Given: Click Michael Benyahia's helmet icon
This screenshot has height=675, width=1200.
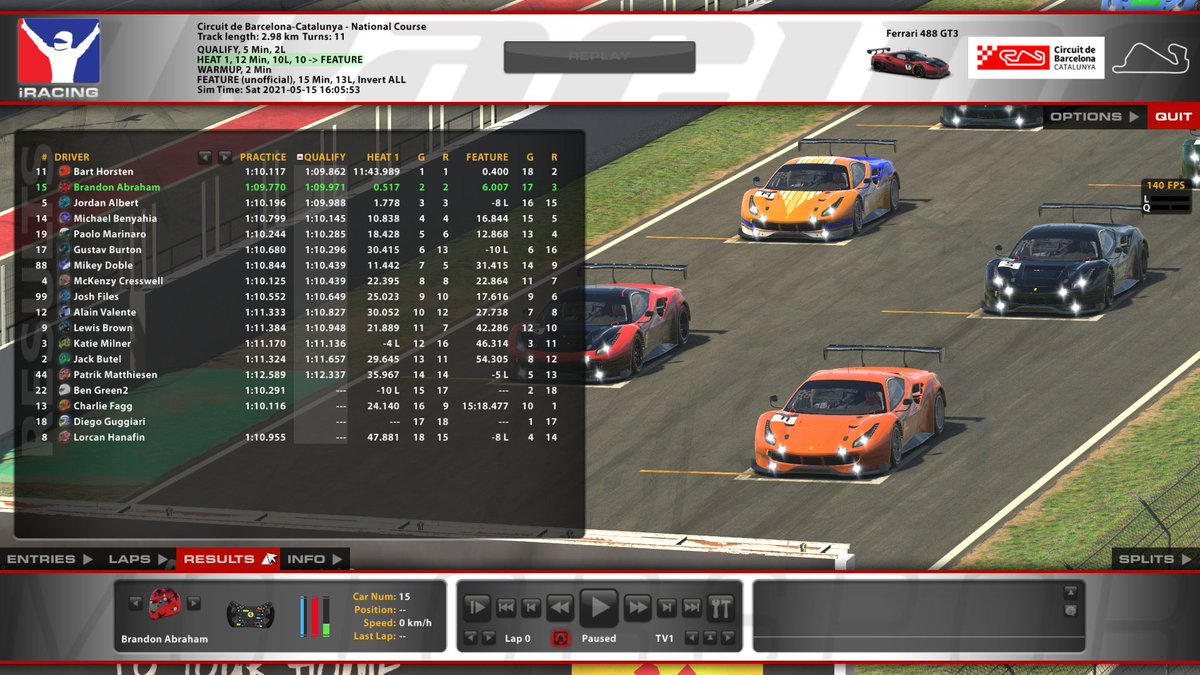Looking at the screenshot, I should click(65, 219).
